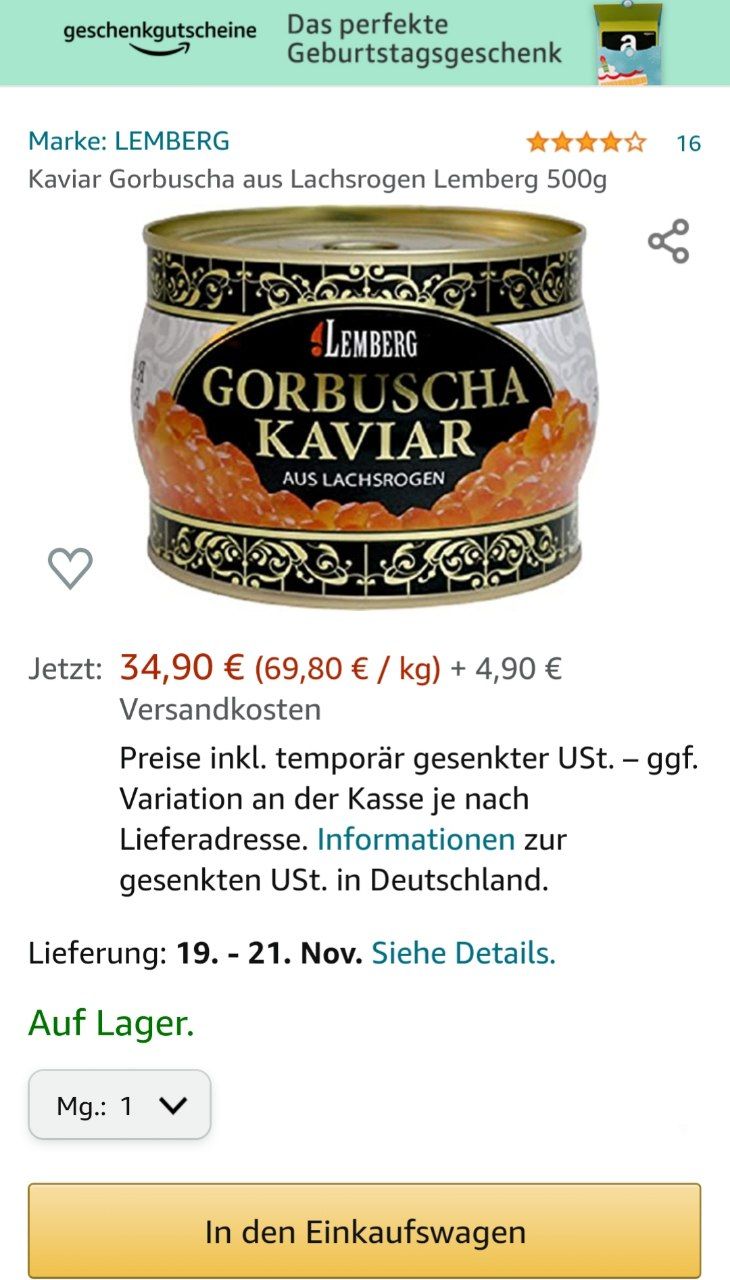Add item with In den Einkaufswagen
The width and height of the screenshot is (730, 1280).
(x=364, y=1231)
